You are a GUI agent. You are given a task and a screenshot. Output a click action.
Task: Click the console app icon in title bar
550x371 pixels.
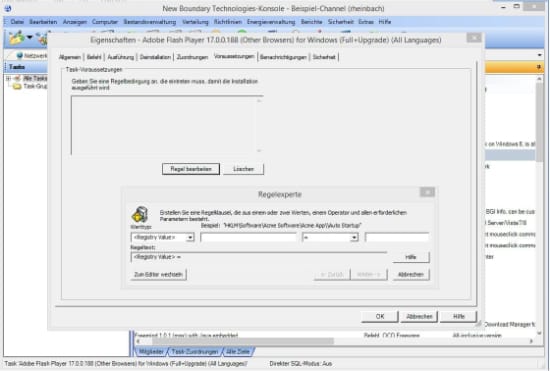8,8
